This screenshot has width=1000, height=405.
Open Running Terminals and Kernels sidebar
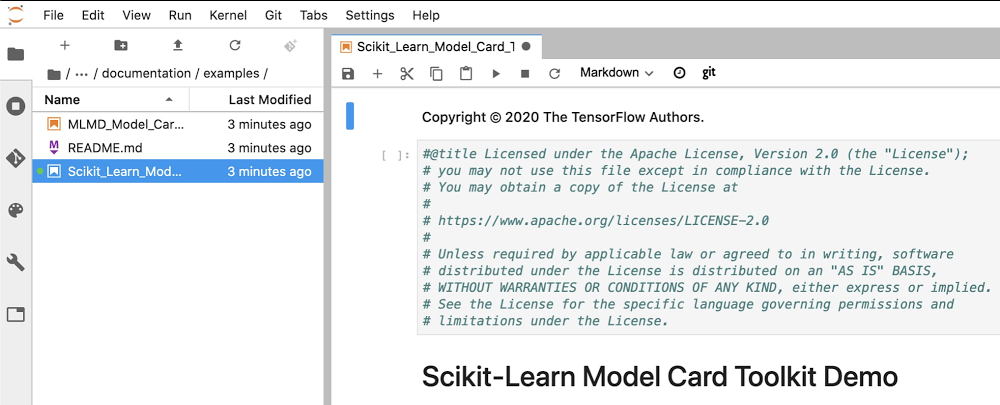pyautogui.click(x=16, y=106)
